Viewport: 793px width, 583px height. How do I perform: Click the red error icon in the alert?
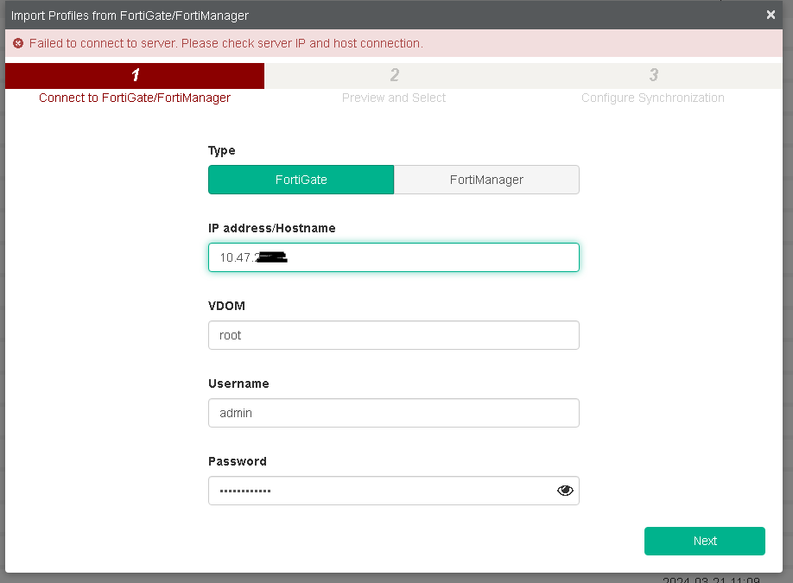(18, 43)
